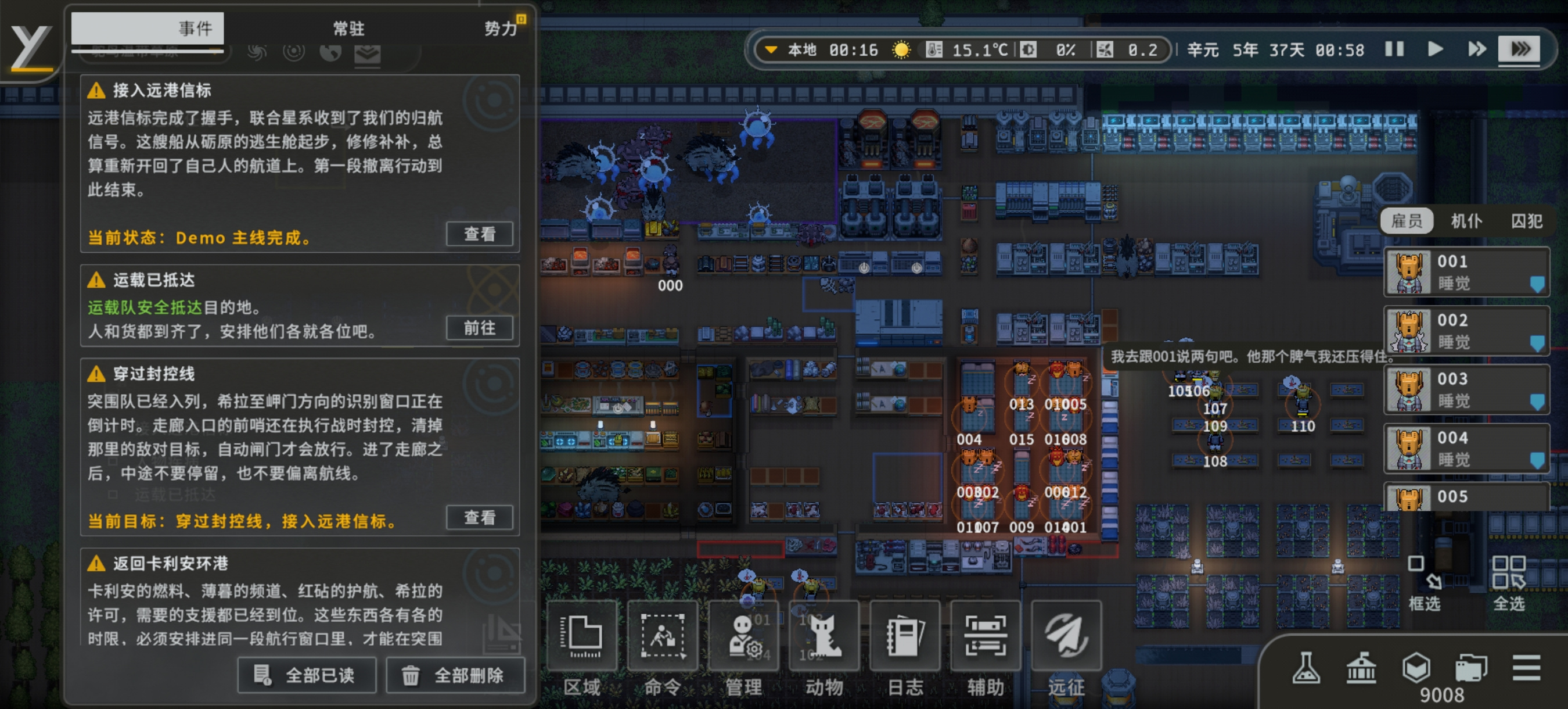
Task: Click 查看 on 穿过封控线 event
Action: pos(480,518)
